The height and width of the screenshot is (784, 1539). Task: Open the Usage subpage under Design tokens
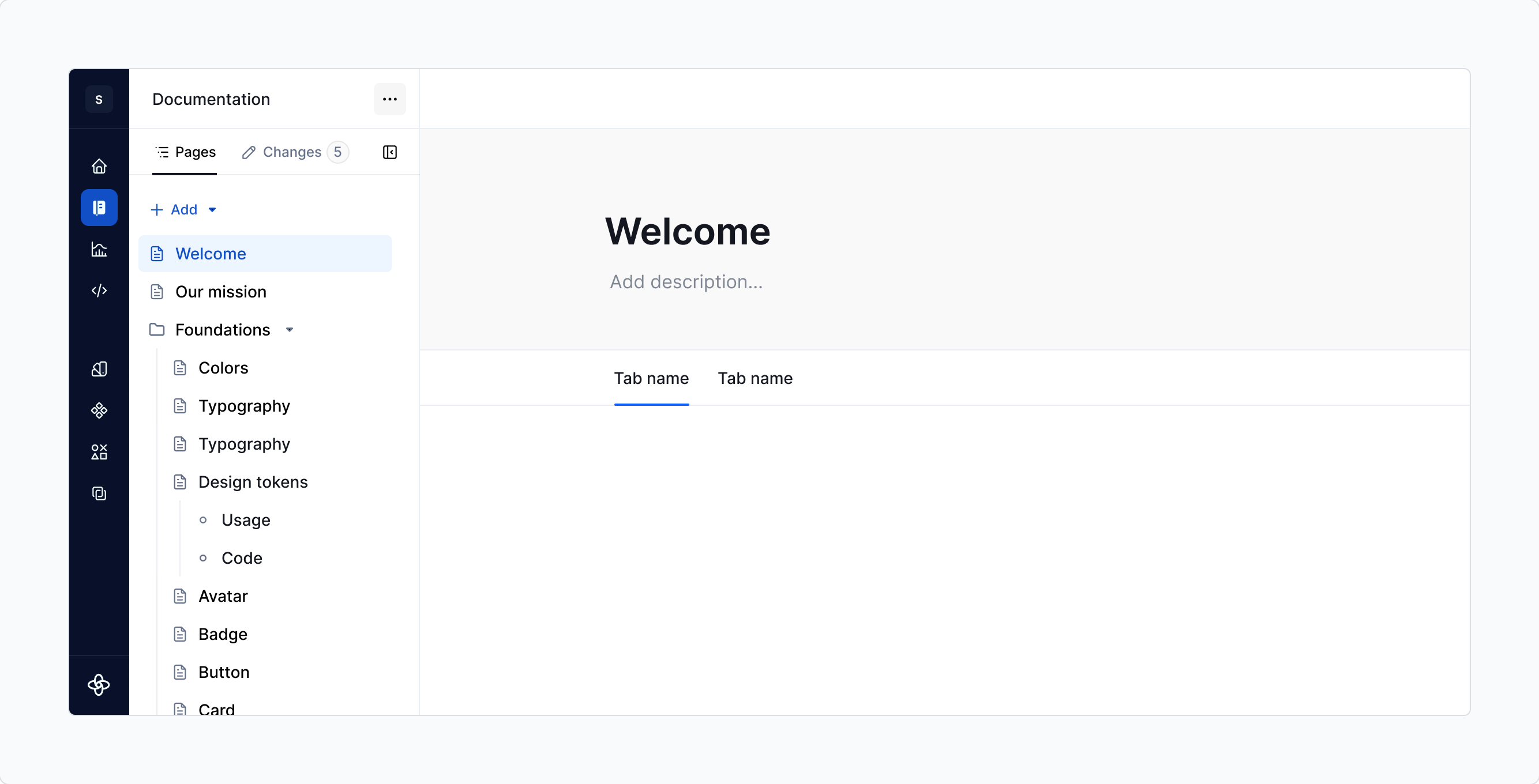coord(246,520)
